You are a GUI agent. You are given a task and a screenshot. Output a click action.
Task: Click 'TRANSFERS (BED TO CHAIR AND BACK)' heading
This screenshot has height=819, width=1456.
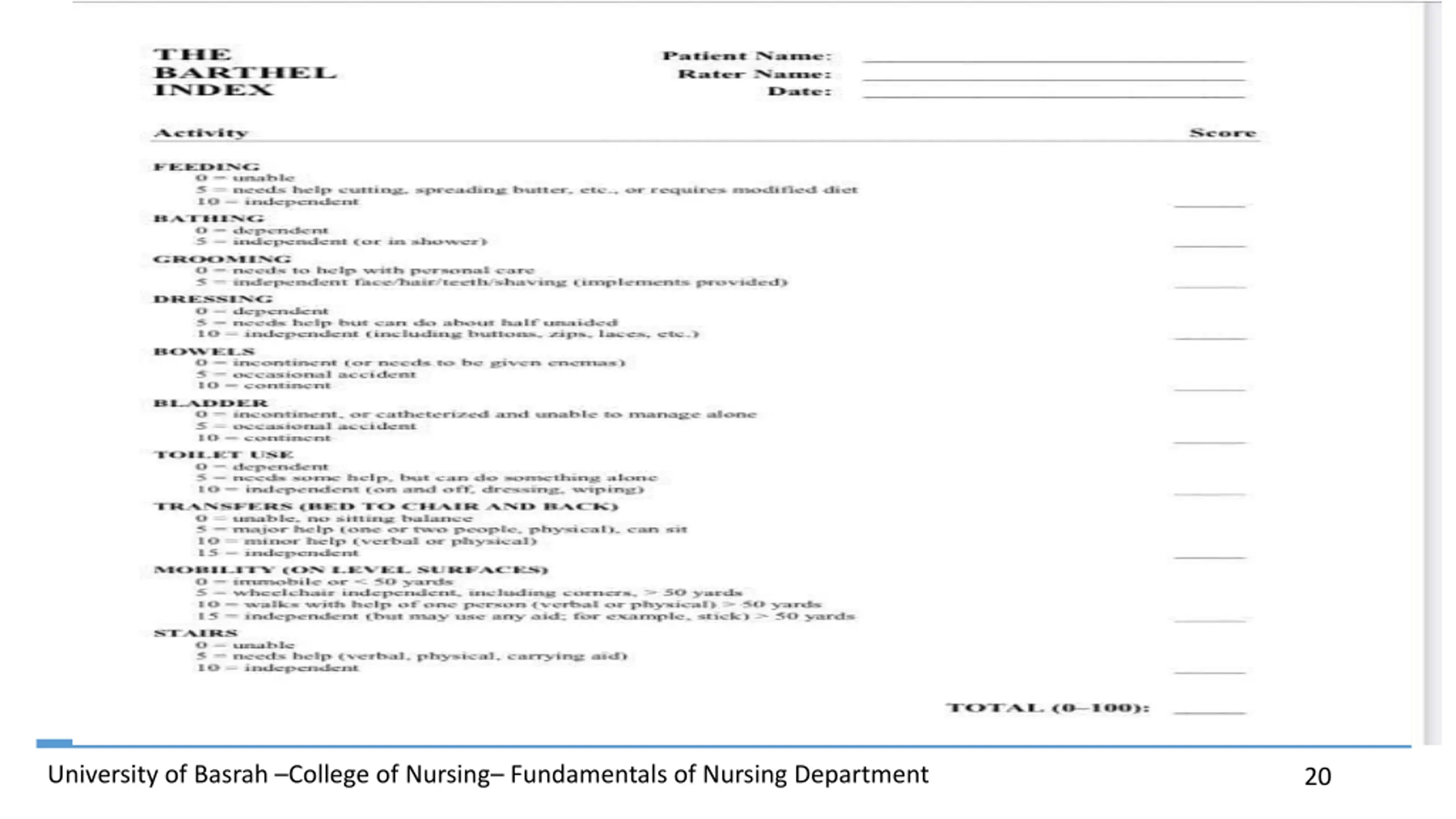coord(386,506)
